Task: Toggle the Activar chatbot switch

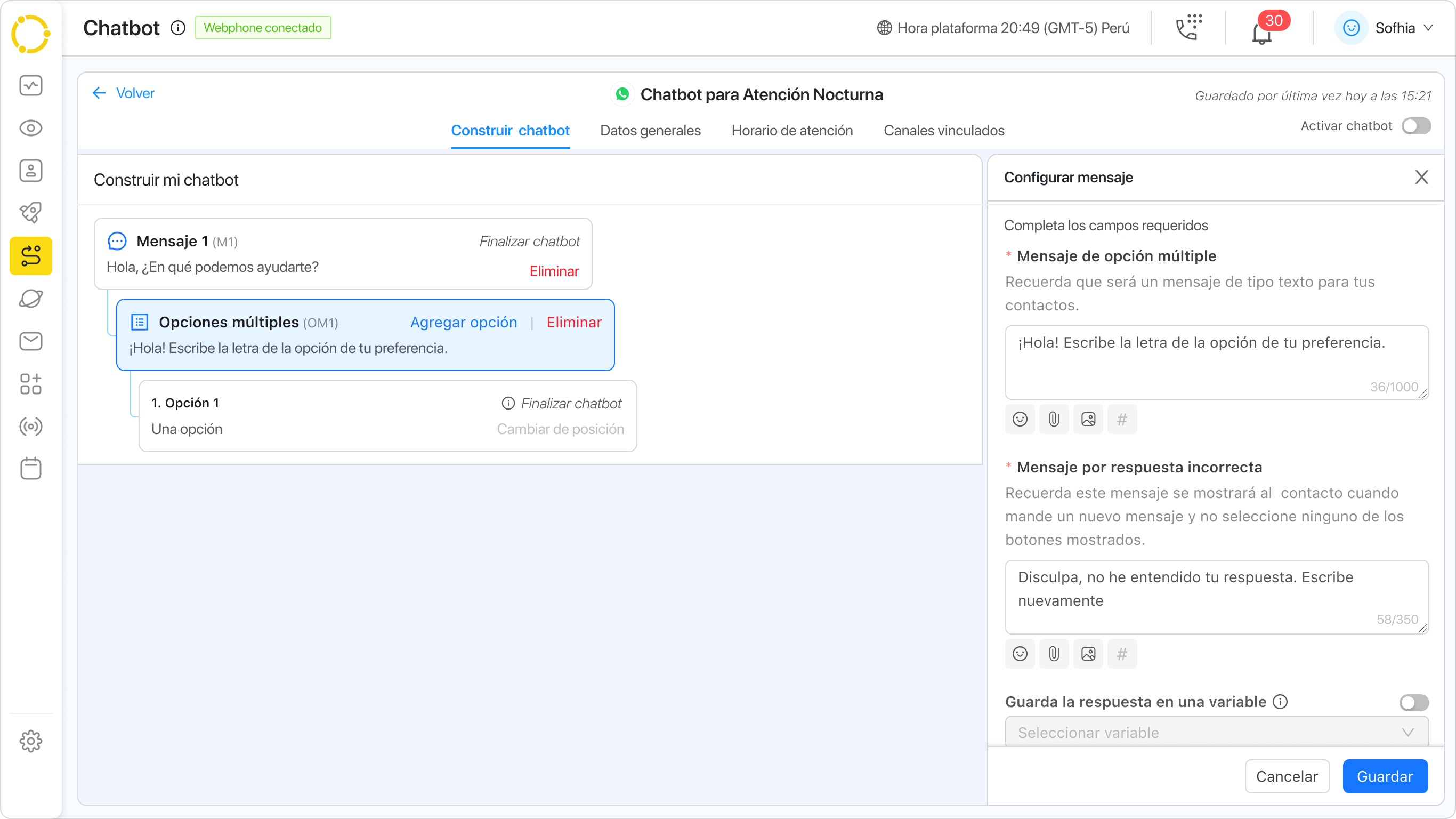Action: [1417, 125]
